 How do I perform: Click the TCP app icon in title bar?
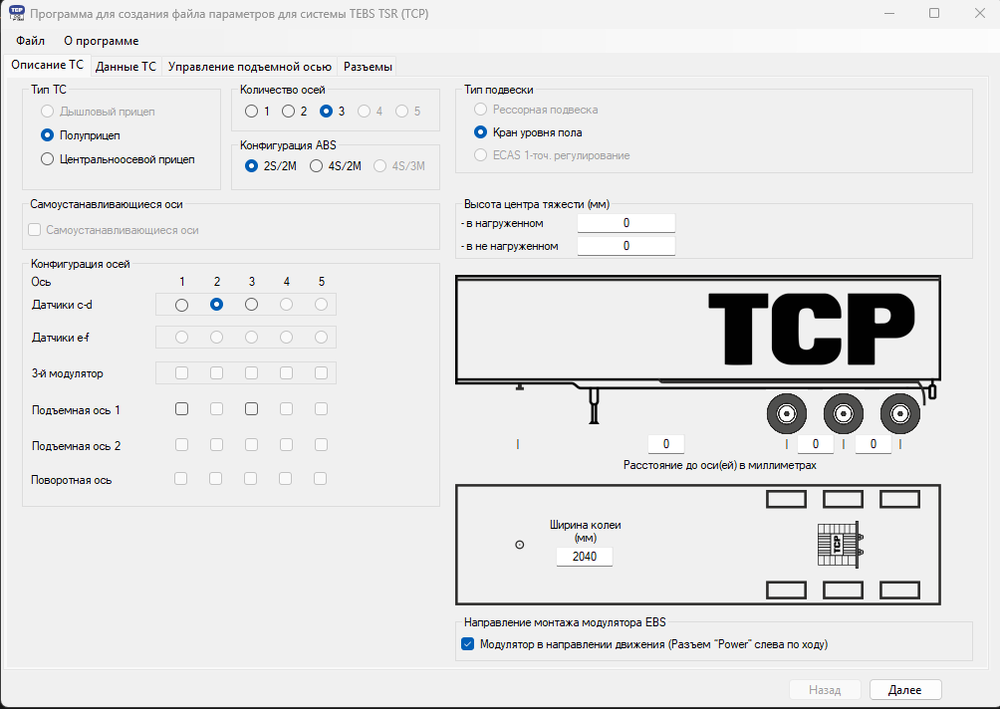point(17,13)
